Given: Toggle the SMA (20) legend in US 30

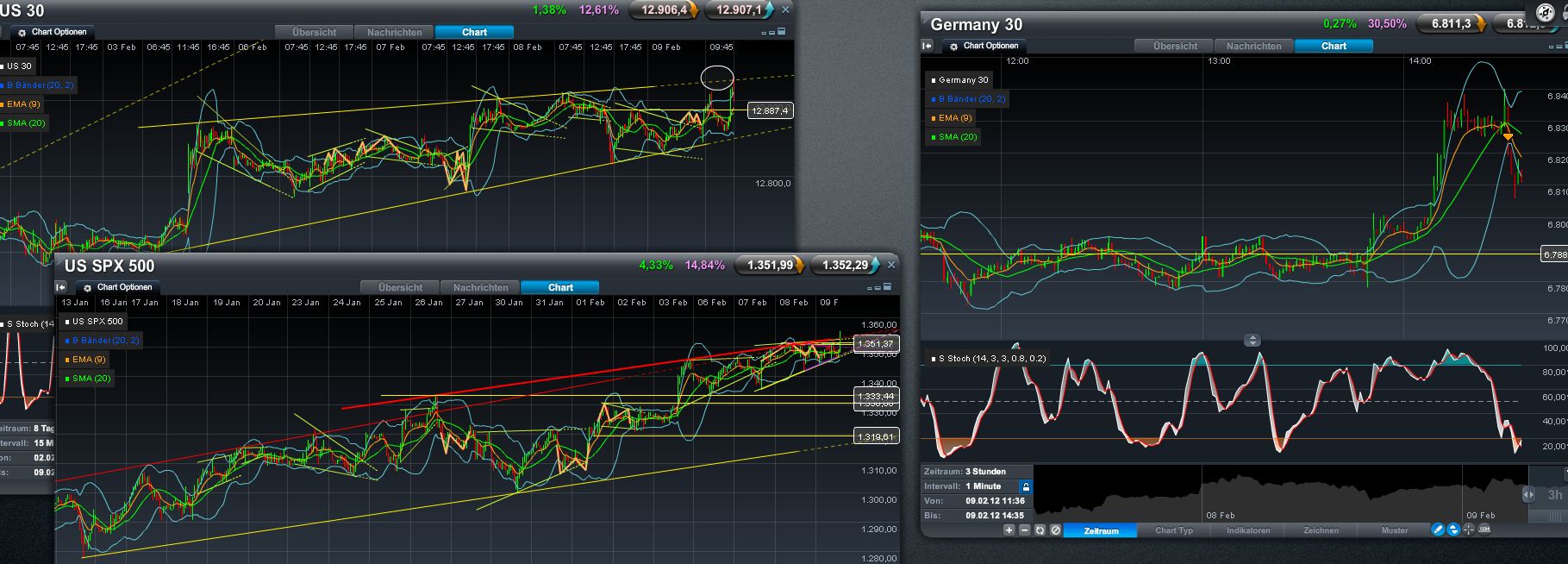Looking at the screenshot, I should point(23,122).
